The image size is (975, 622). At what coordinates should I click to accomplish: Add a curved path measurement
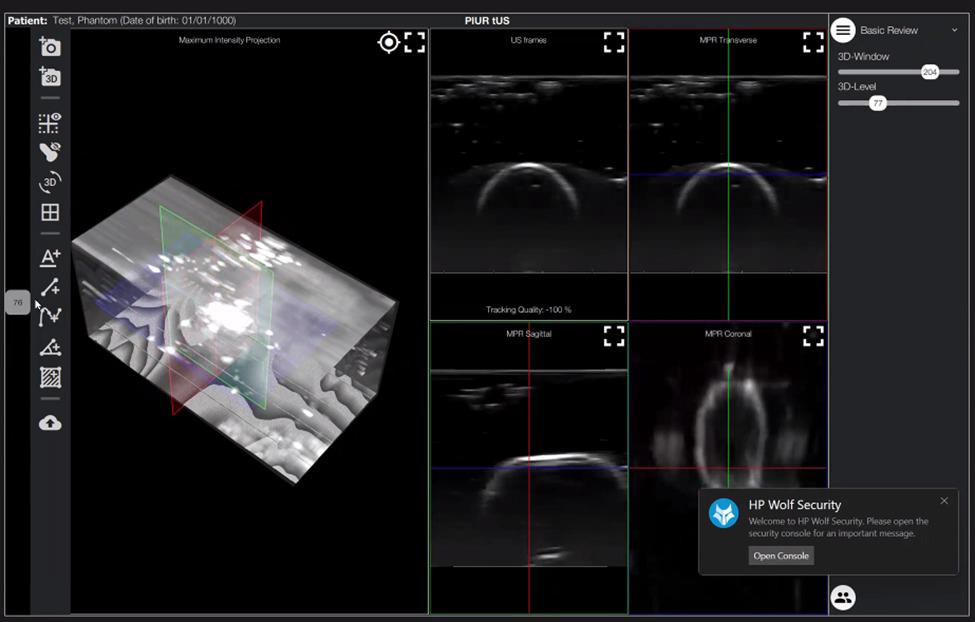[x=50, y=317]
